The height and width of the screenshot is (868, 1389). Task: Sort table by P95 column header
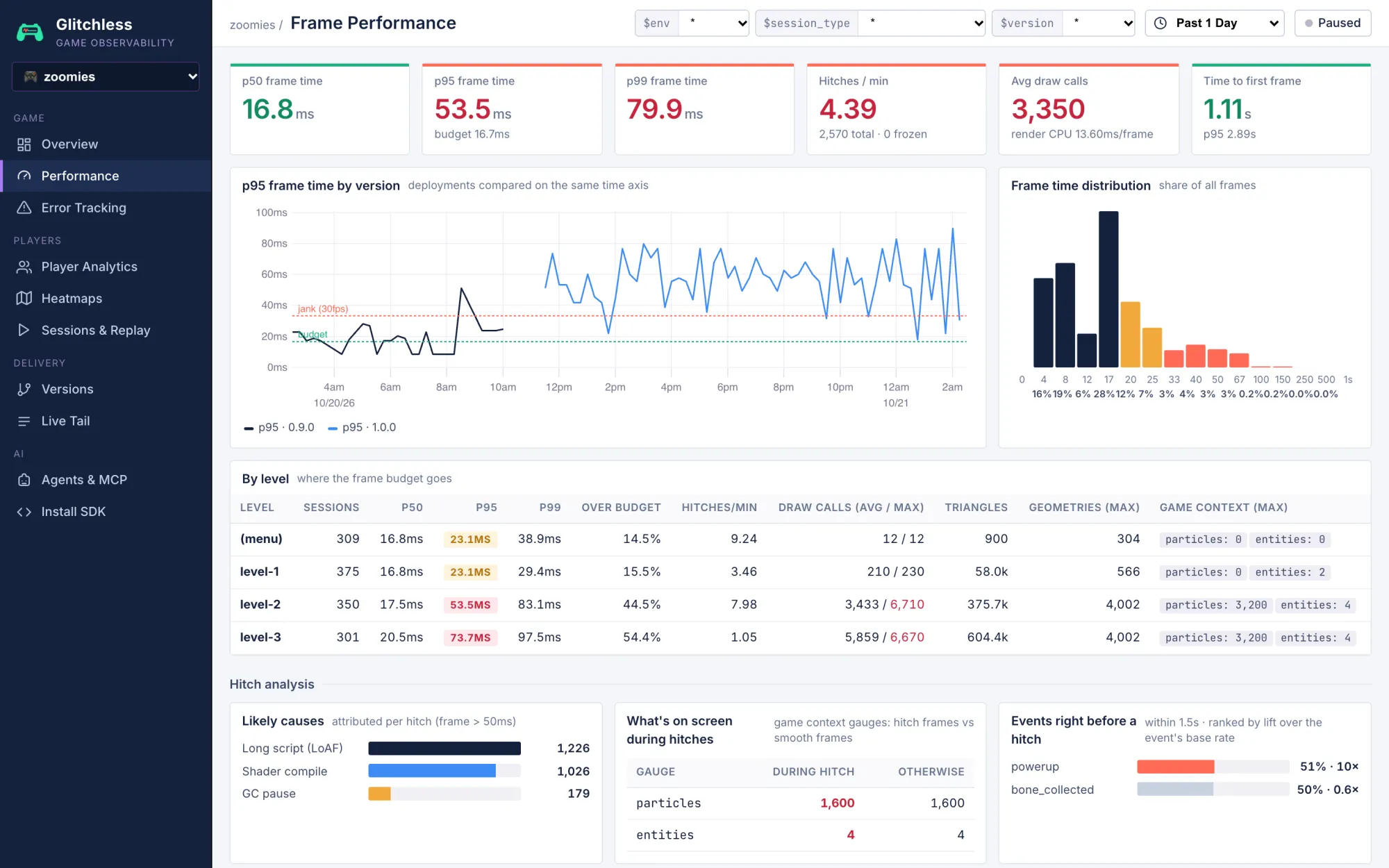(486, 508)
